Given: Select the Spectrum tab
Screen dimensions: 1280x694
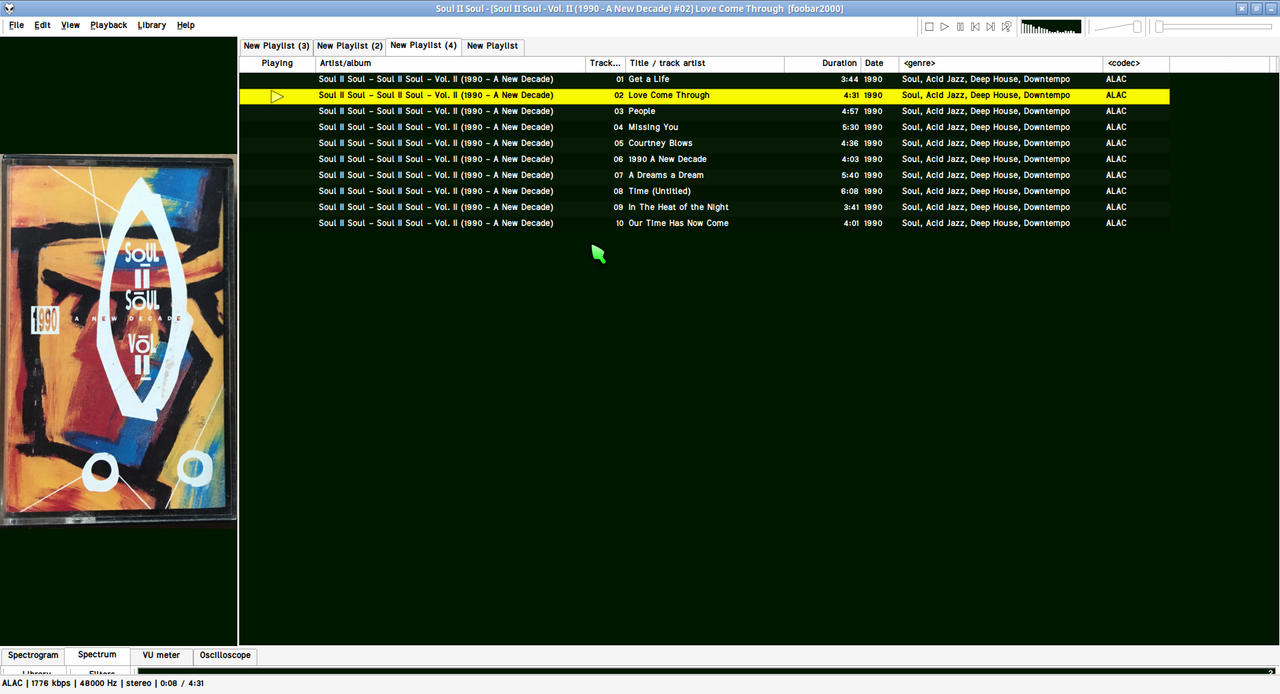Looking at the screenshot, I should 97,655.
